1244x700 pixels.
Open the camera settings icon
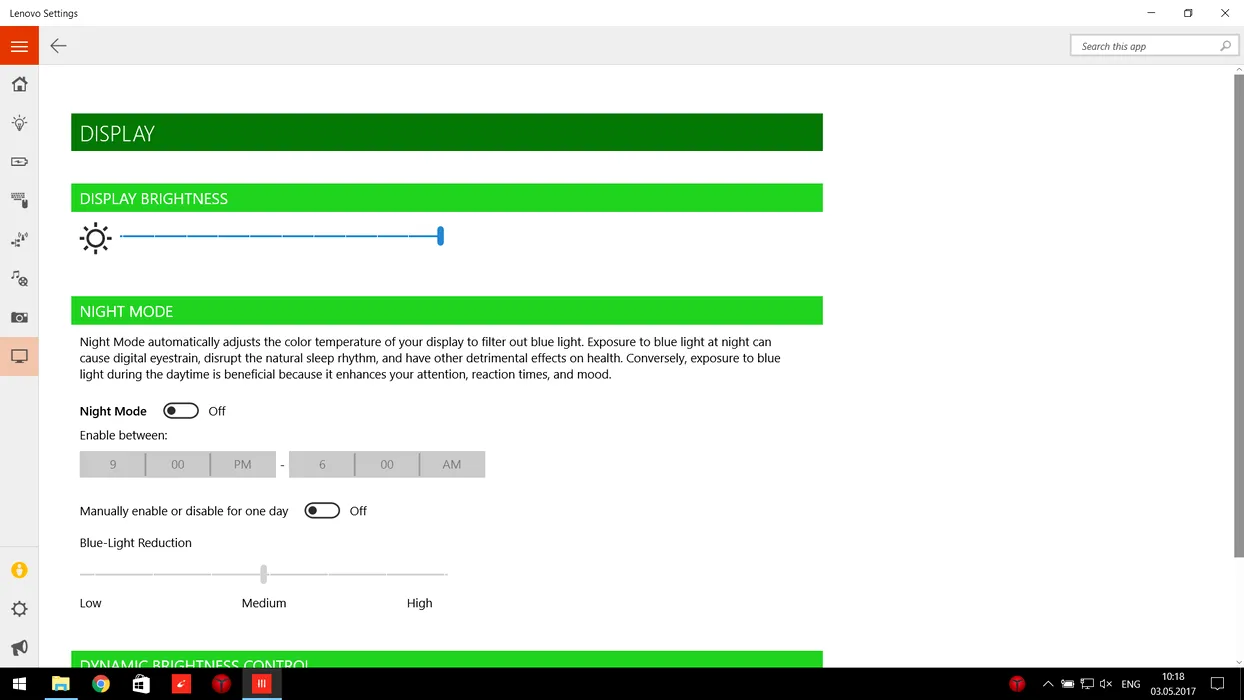coord(19,318)
